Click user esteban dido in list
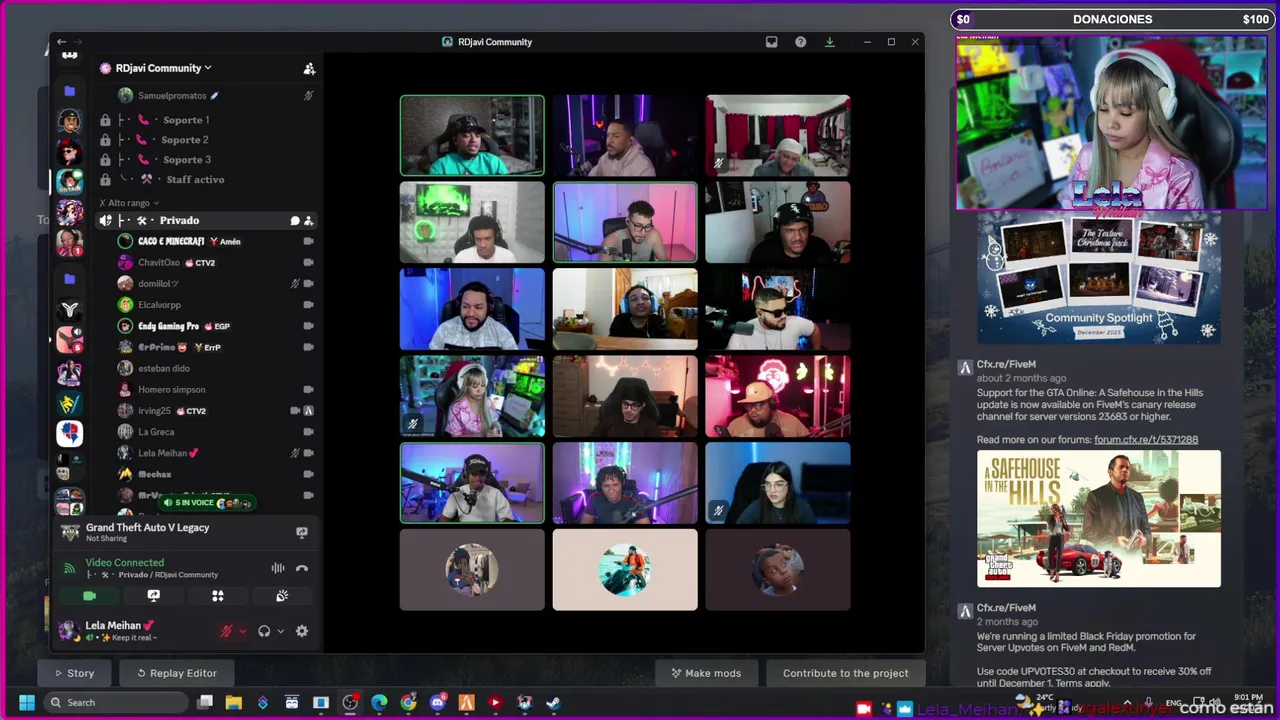Screen dimensions: 1280x720 click(x=163, y=369)
